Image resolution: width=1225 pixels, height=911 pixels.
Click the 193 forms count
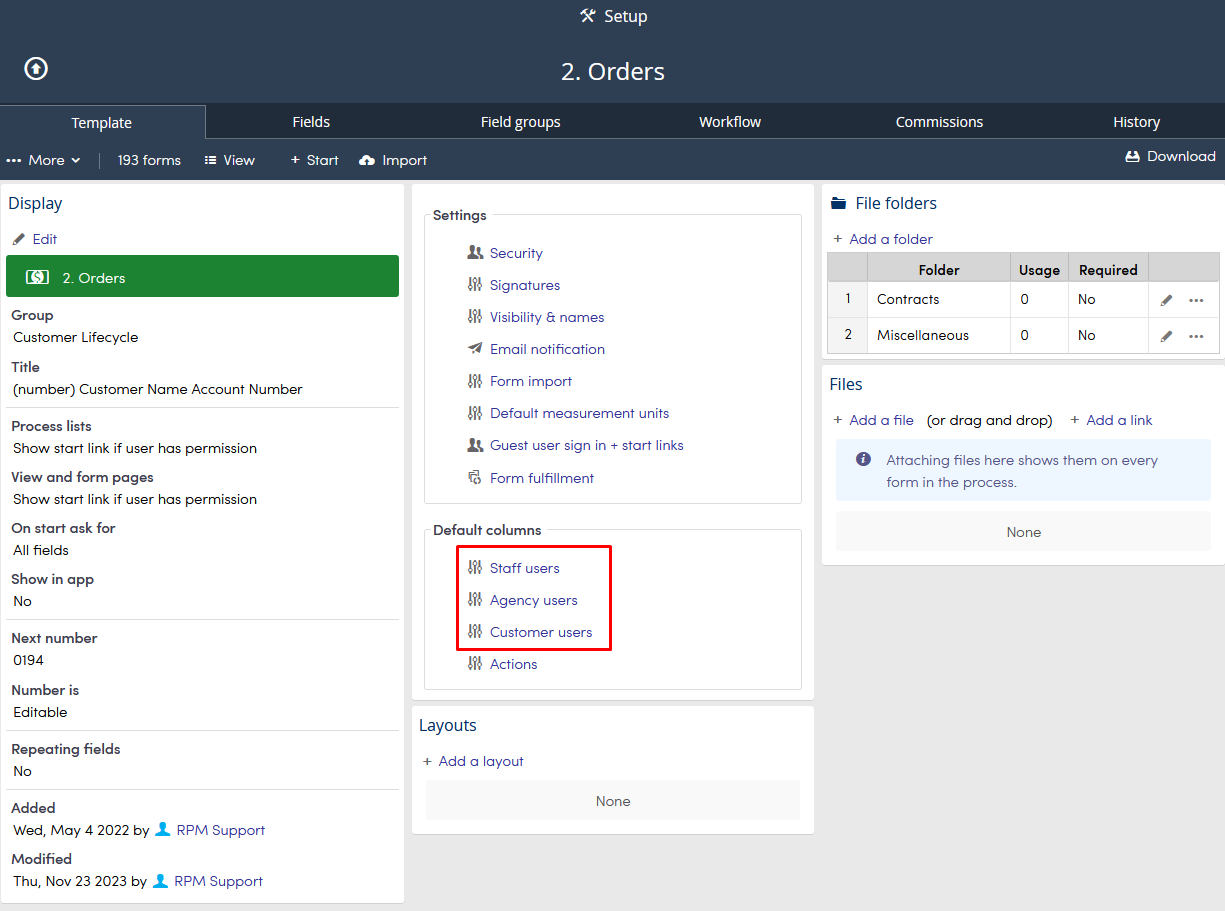(149, 160)
